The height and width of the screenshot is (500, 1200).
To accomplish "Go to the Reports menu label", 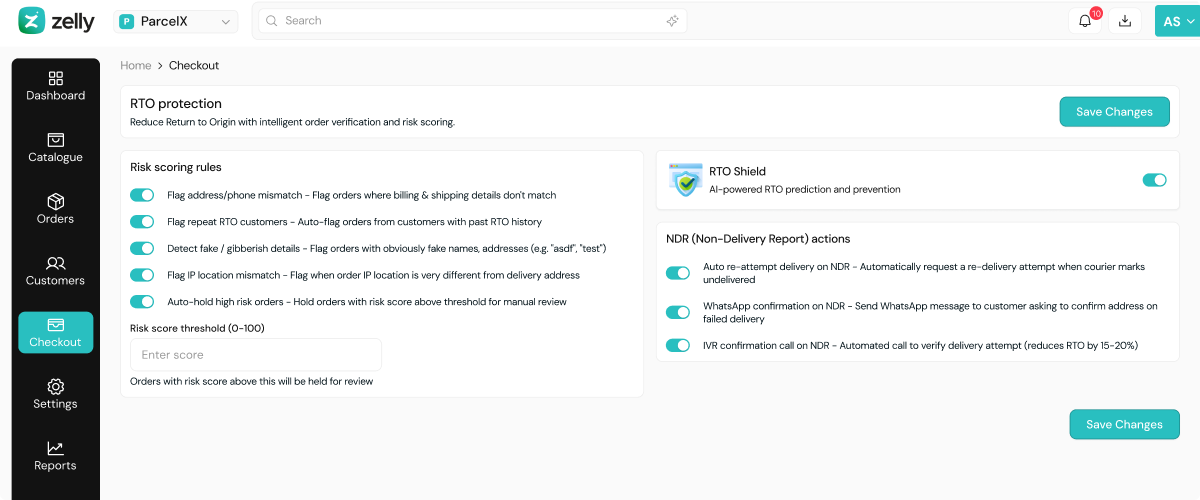I will [x=56, y=466].
